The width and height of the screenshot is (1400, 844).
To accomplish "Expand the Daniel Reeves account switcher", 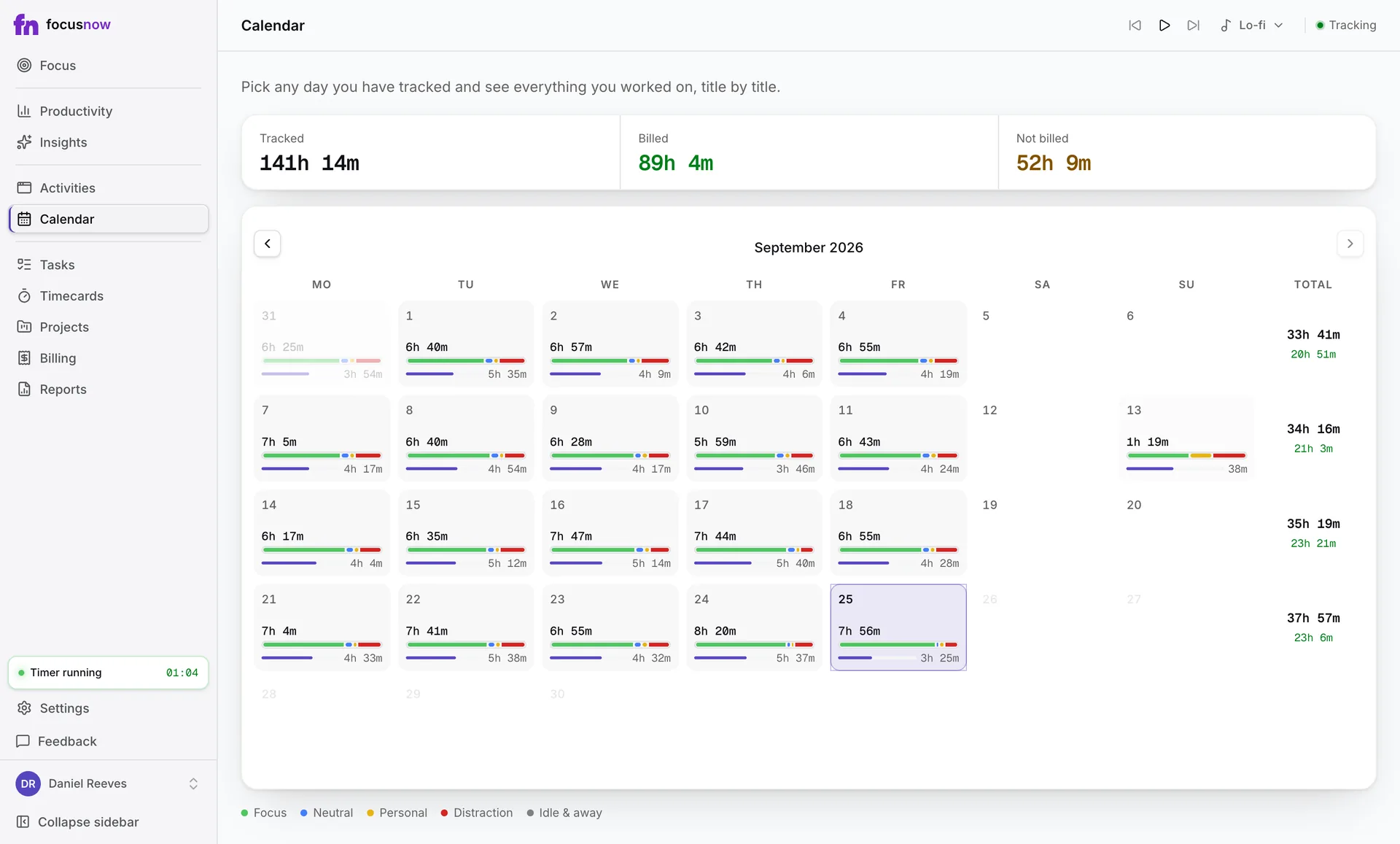I will 193,783.
